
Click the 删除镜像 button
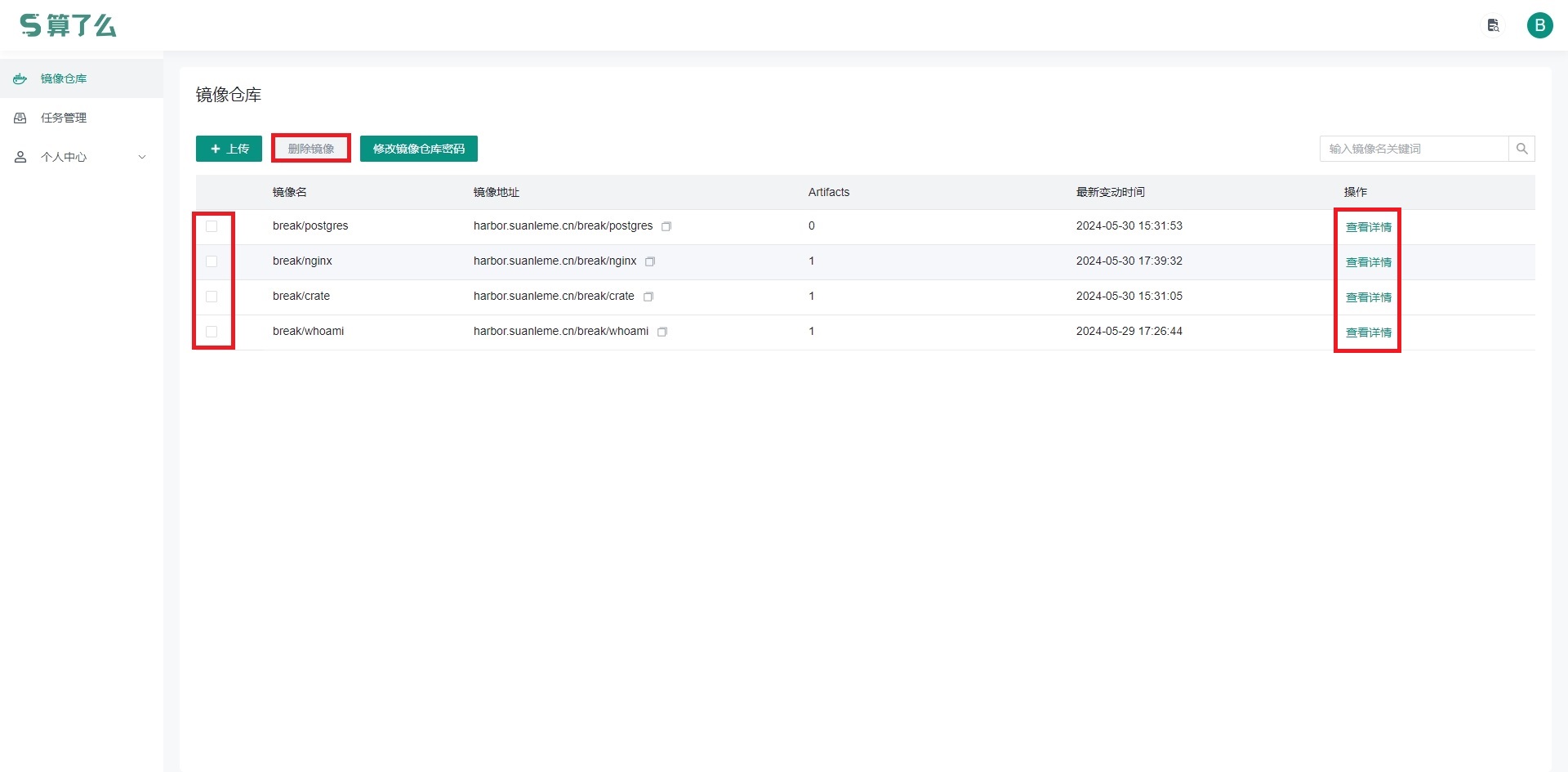(311, 149)
